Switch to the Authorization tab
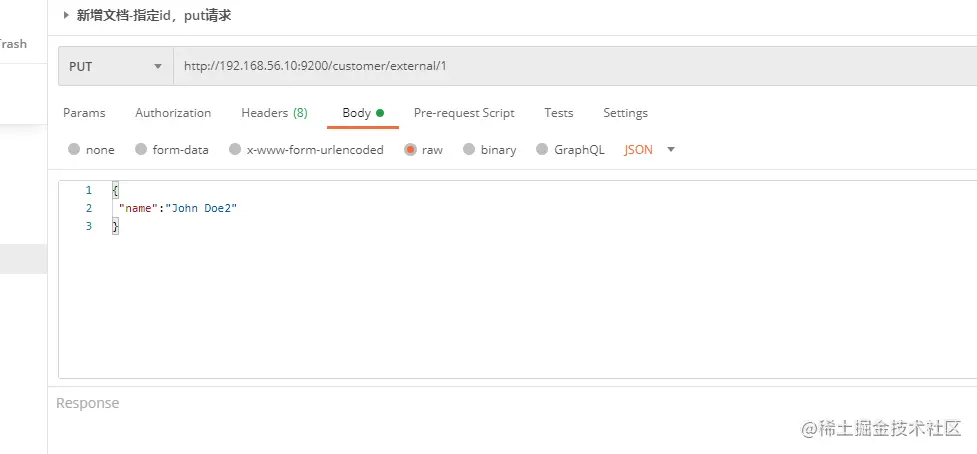This screenshot has height=454, width=977. click(173, 113)
